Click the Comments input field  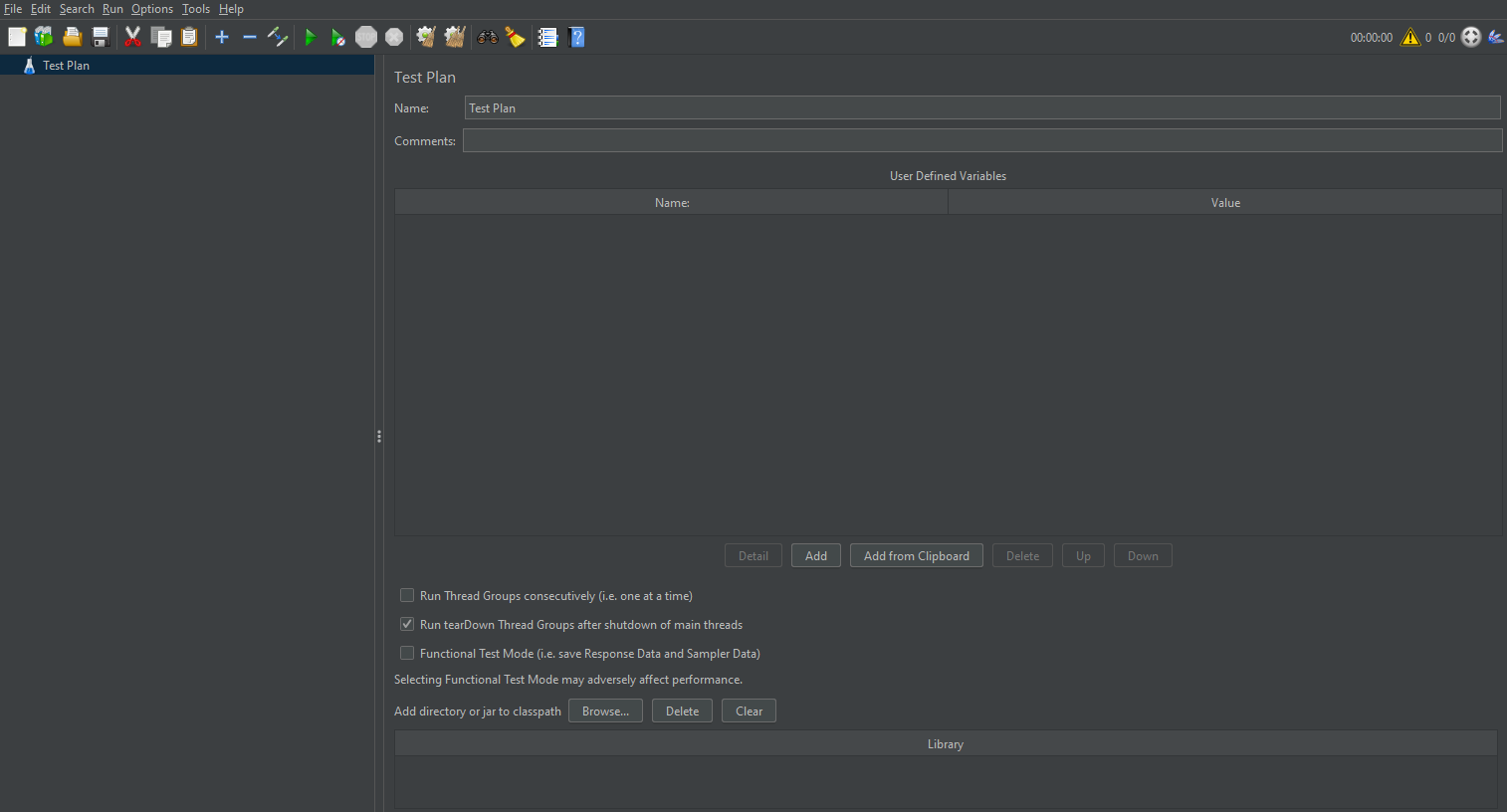[982, 140]
